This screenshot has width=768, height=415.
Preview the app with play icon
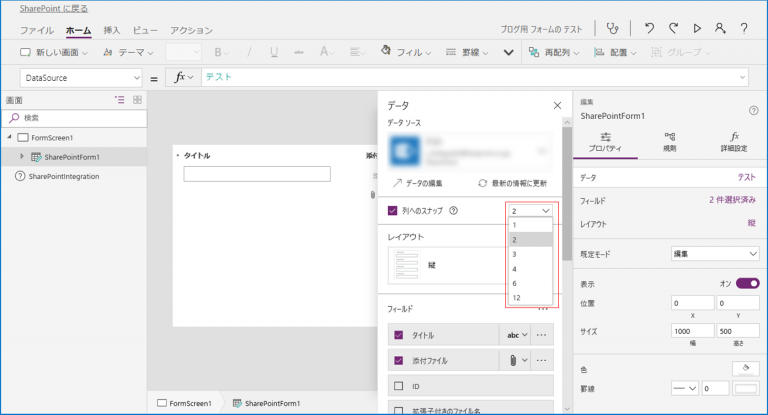coord(697,29)
